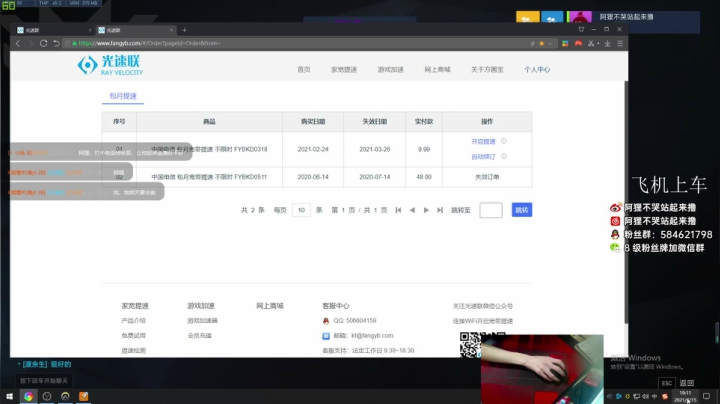Go to previous page arrow
The image size is (720, 404).
tap(412, 210)
